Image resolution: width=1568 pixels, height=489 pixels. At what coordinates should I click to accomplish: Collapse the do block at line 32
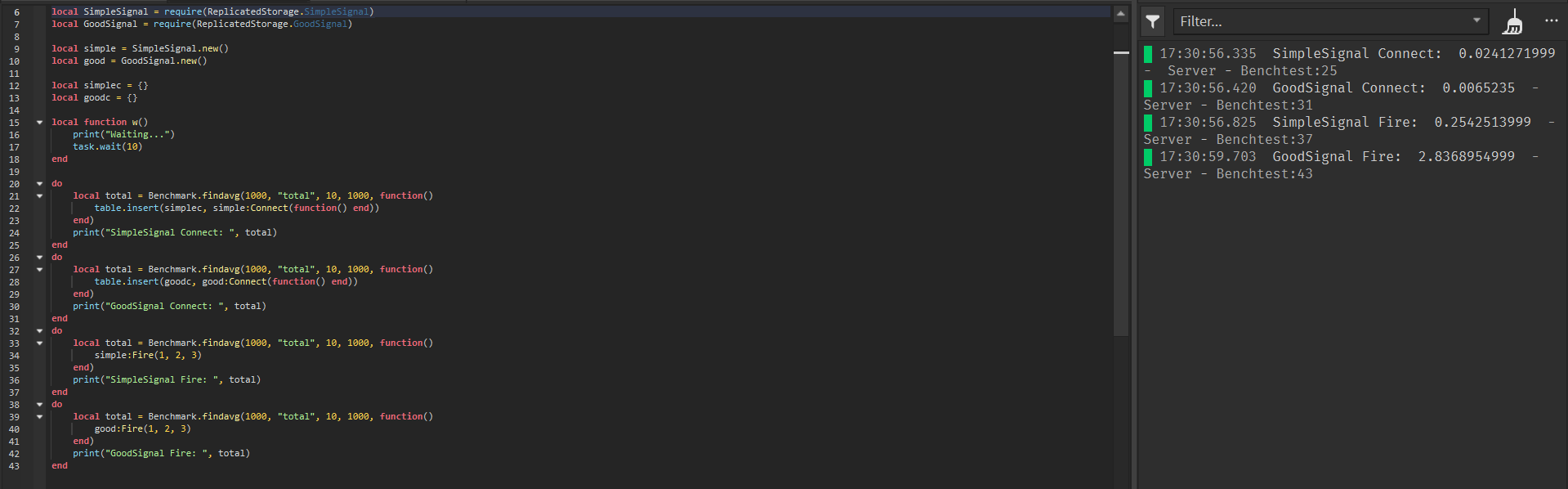(x=39, y=331)
